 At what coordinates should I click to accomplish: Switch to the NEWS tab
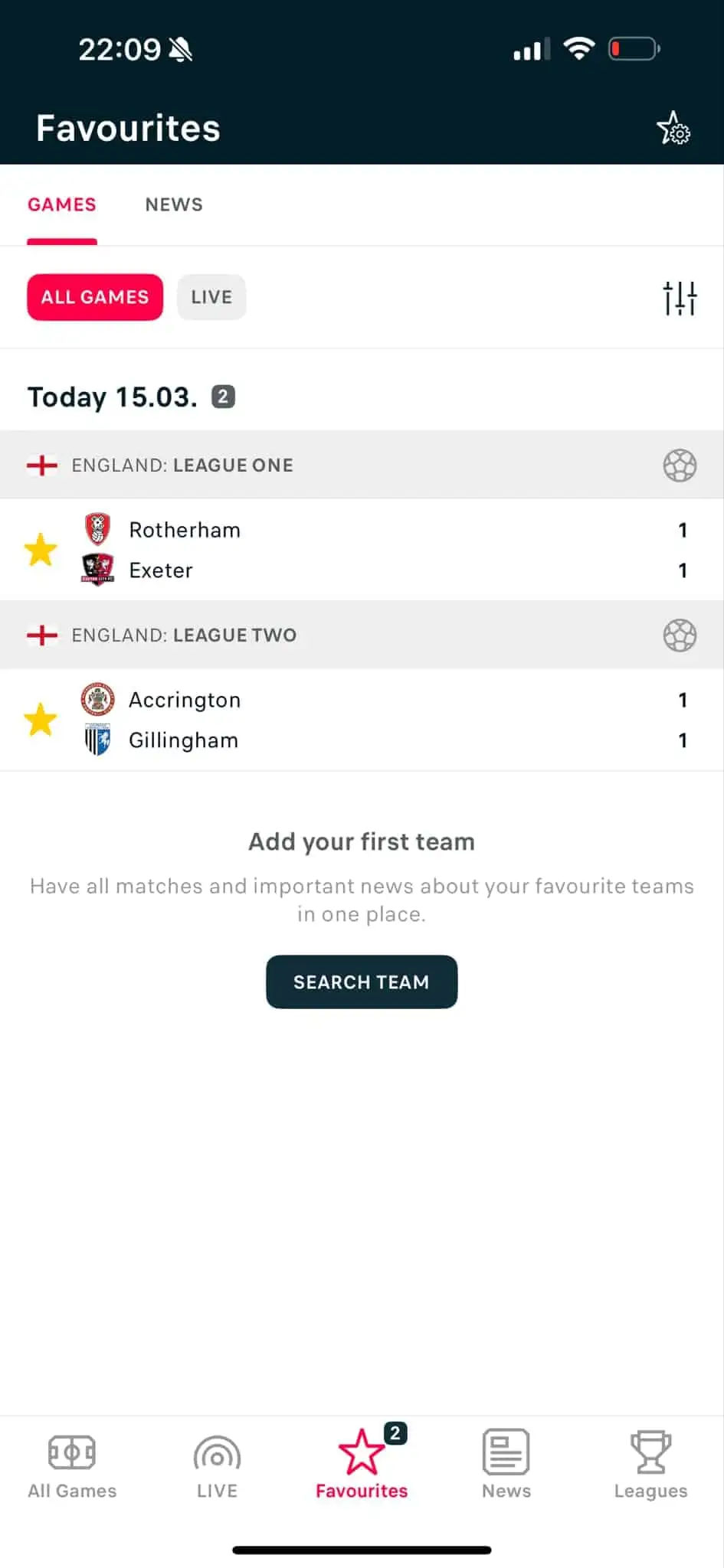(174, 204)
